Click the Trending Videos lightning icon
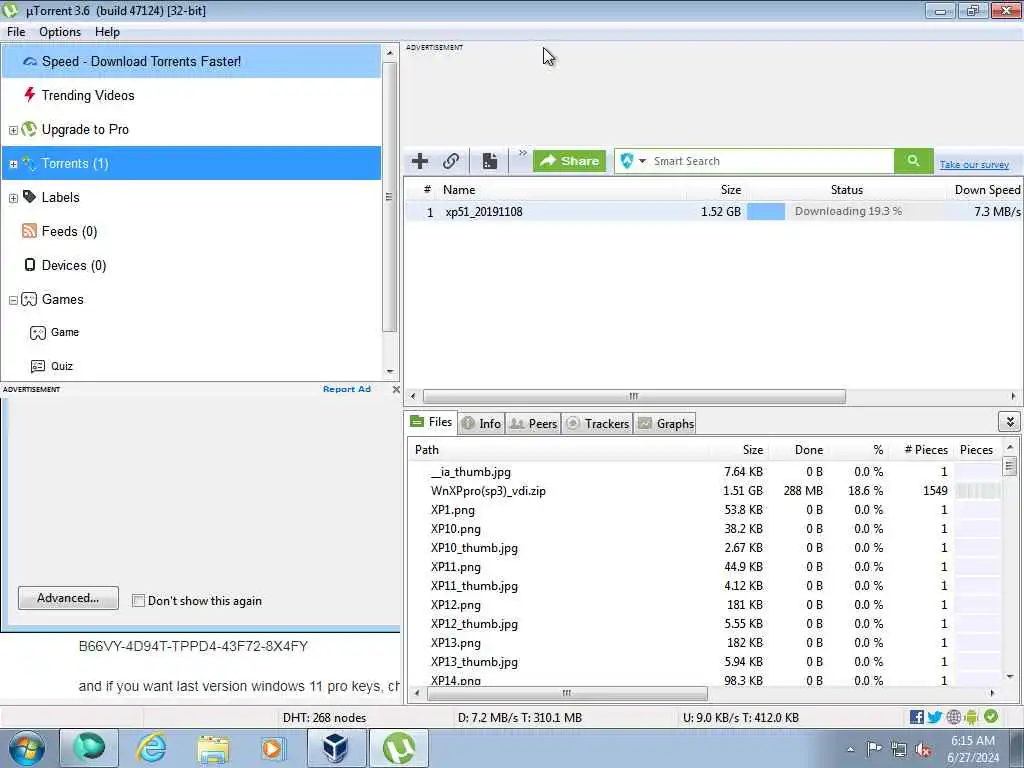Image resolution: width=1024 pixels, height=768 pixels. 29,95
